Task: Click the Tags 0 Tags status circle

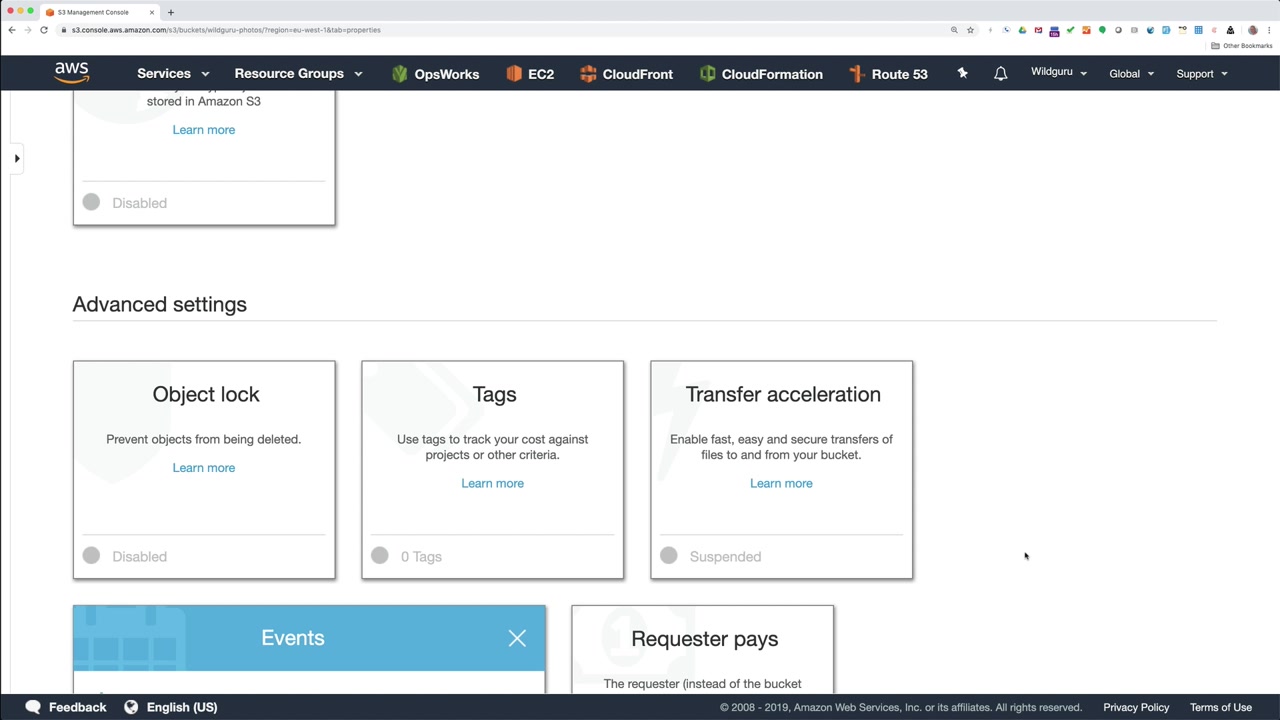Action: (x=380, y=556)
